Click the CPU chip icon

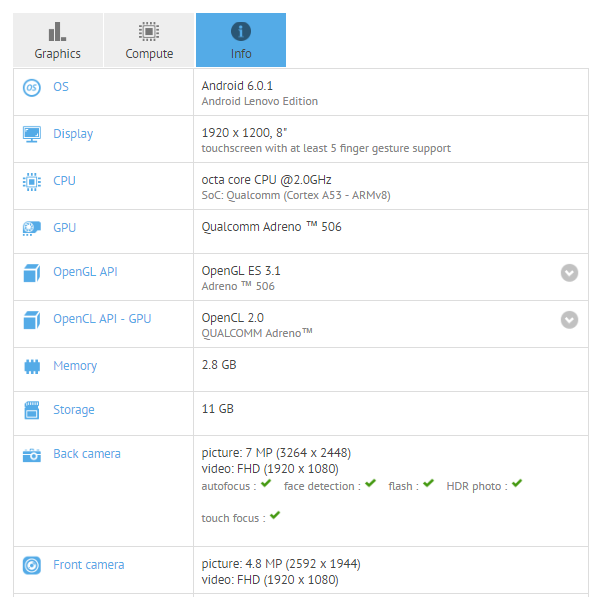(x=32, y=181)
